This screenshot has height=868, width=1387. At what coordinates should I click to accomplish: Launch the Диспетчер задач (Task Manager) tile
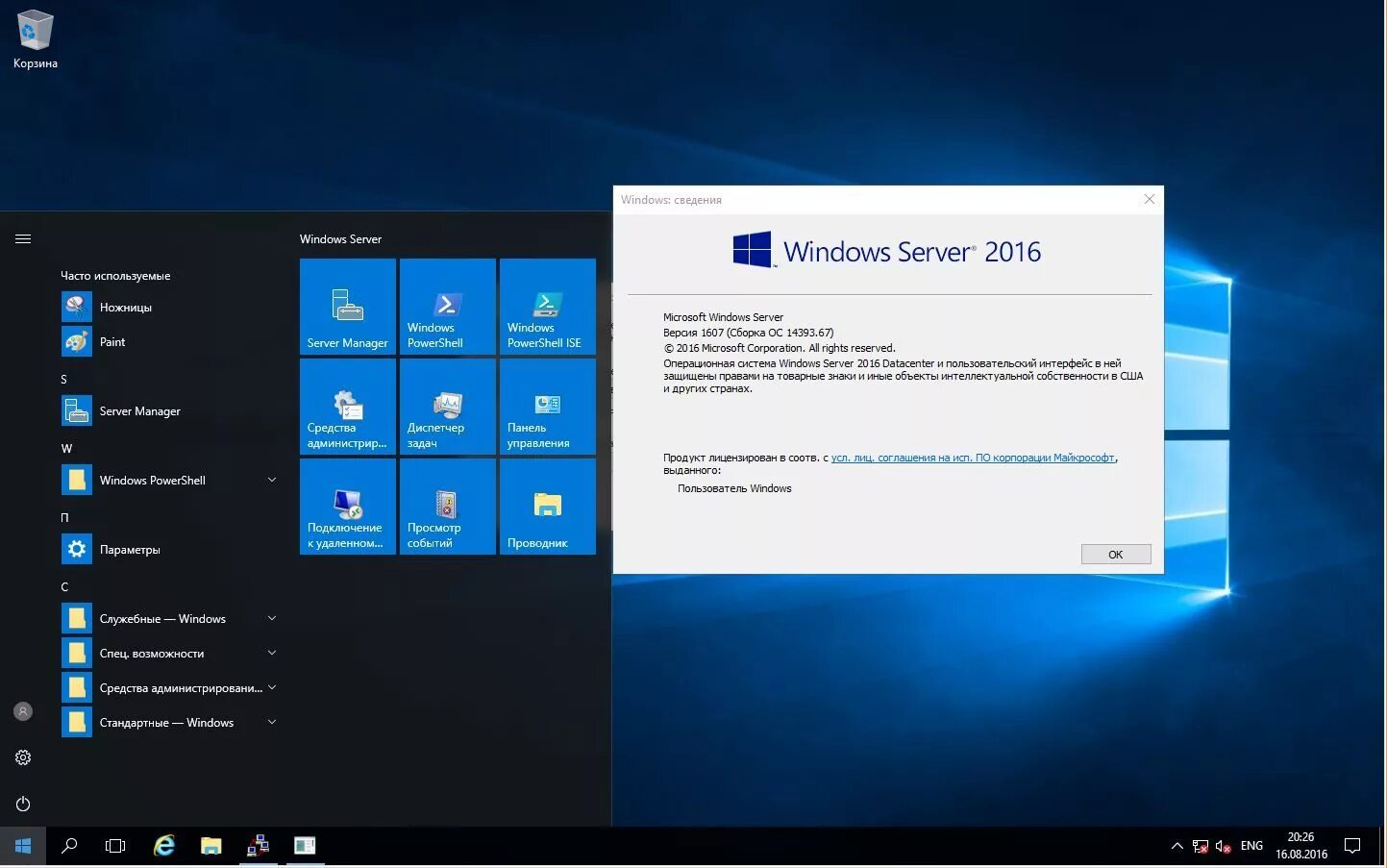pyautogui.click(x=448, y=407)
